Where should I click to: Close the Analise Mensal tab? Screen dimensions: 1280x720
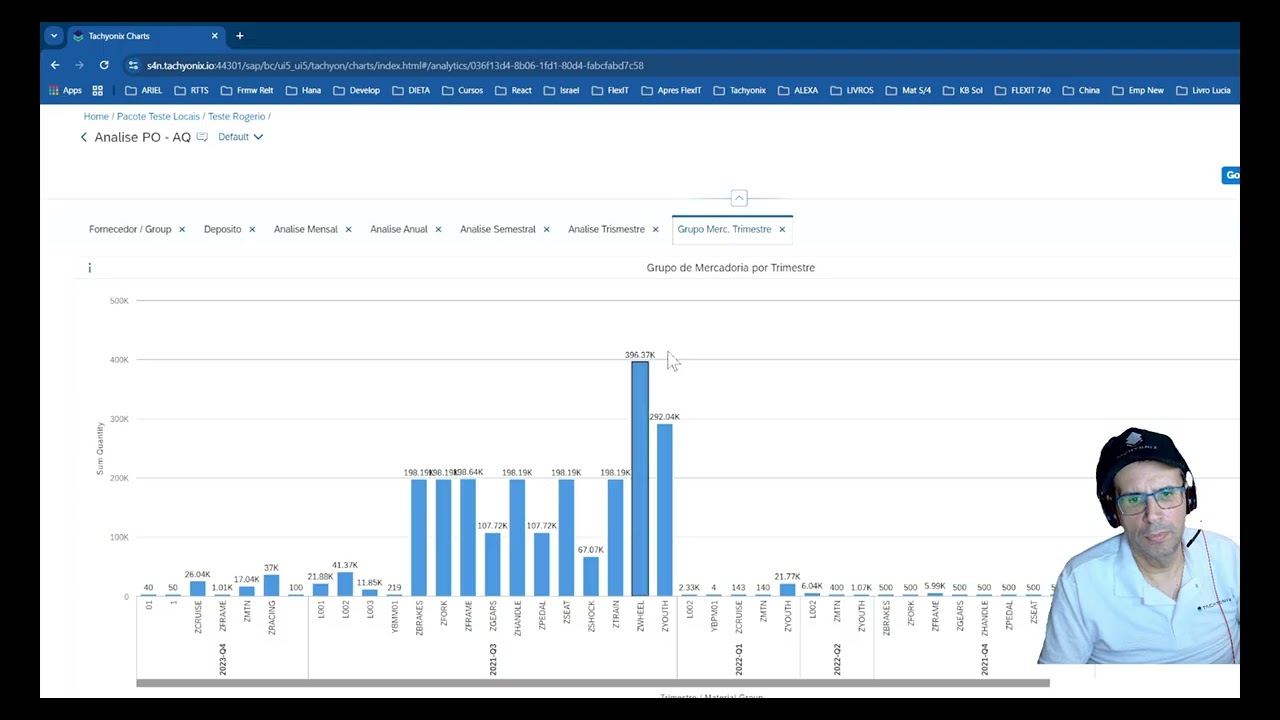tap(348, 229)
